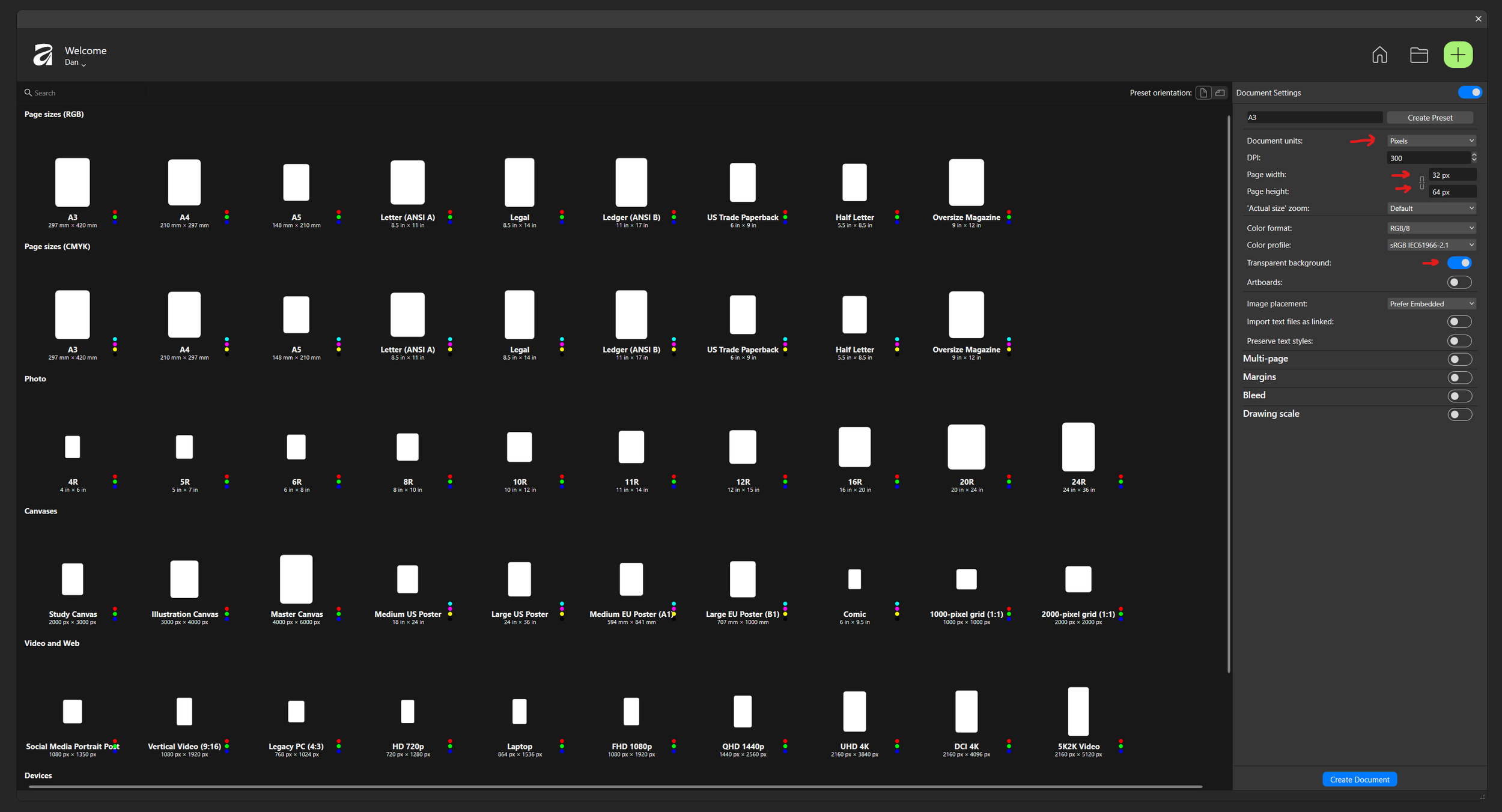Turn on the Margins toggle
Viewport: 1502px width, 812px height.
click(1459, 378)
